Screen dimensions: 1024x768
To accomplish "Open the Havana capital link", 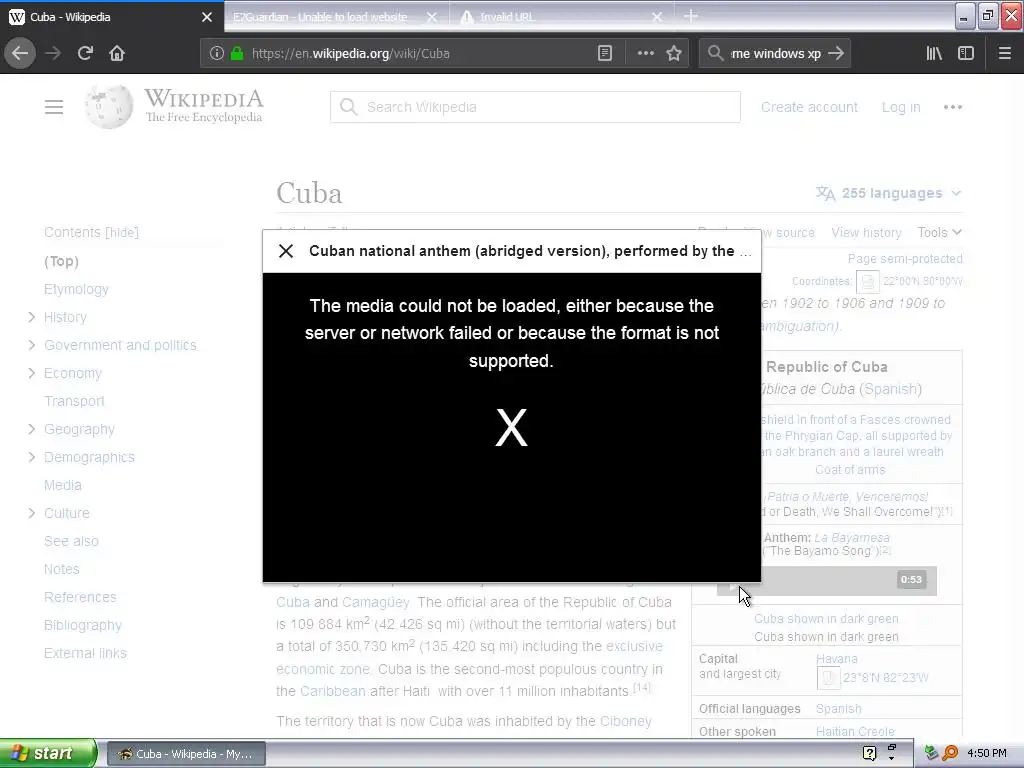I will click(x=837, y=659).
